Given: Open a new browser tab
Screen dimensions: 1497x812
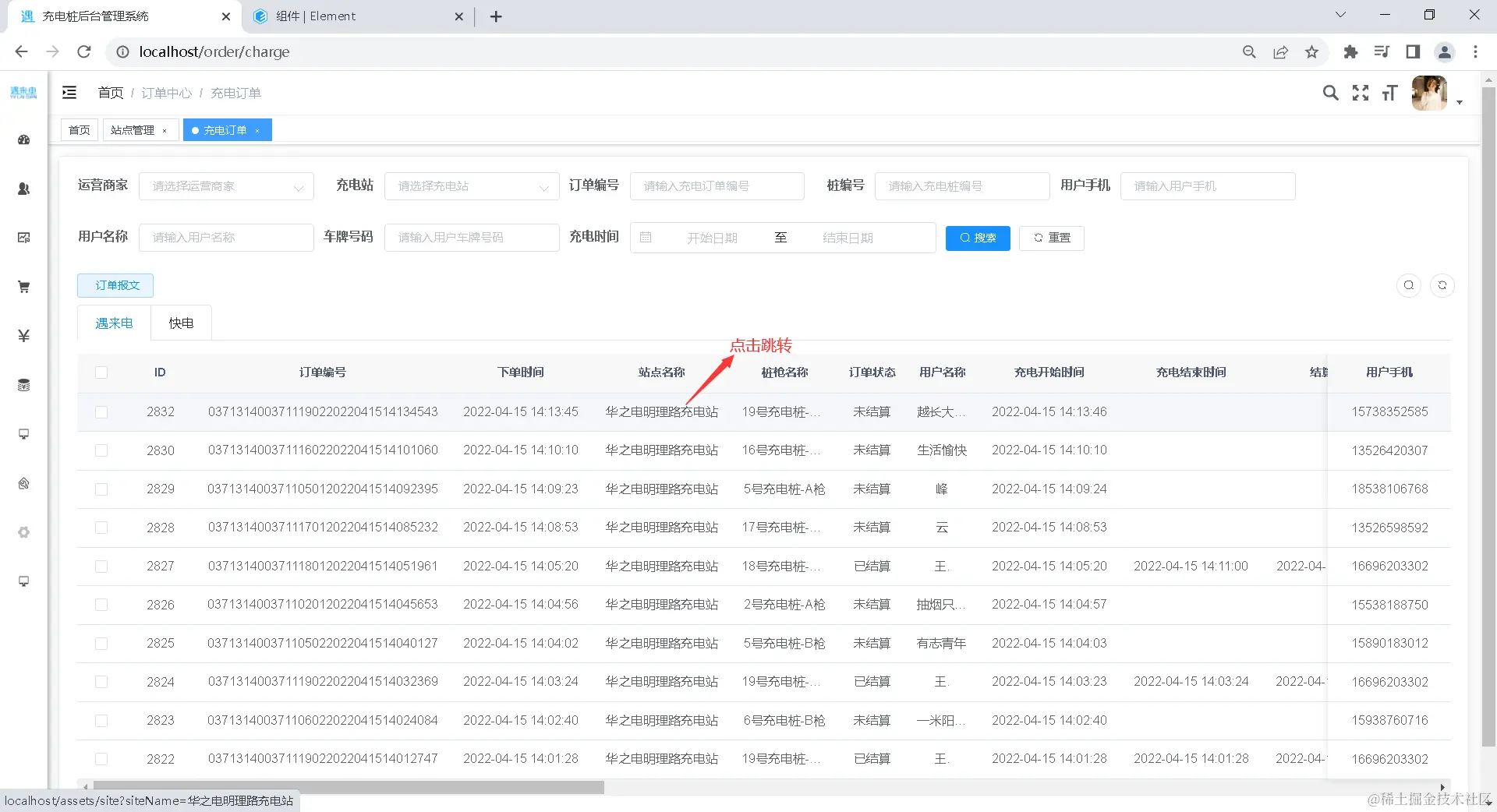Looking at the screenshot, I should tap(496, 16).
